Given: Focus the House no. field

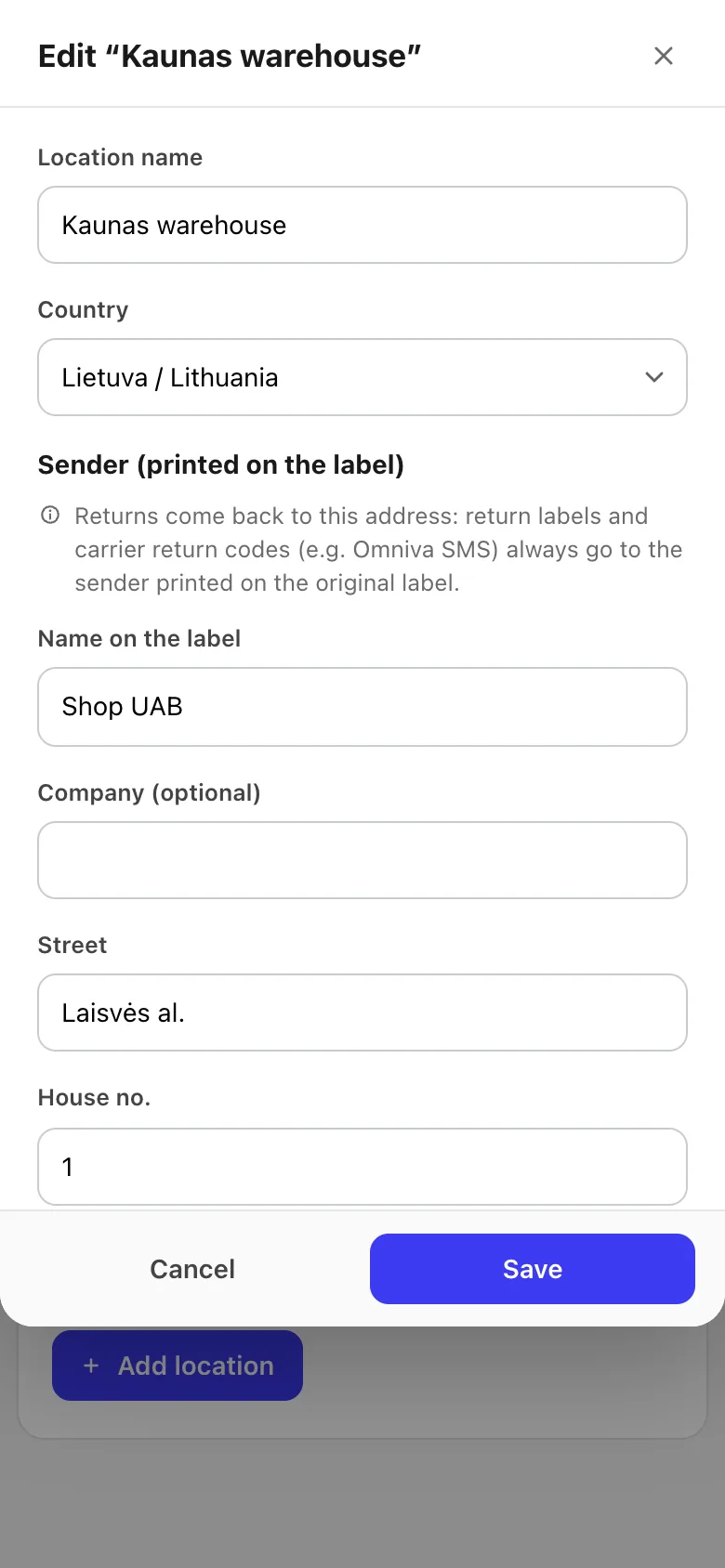Looking at the screenshot, I should pyautogui.click(x=362, y=1167).
